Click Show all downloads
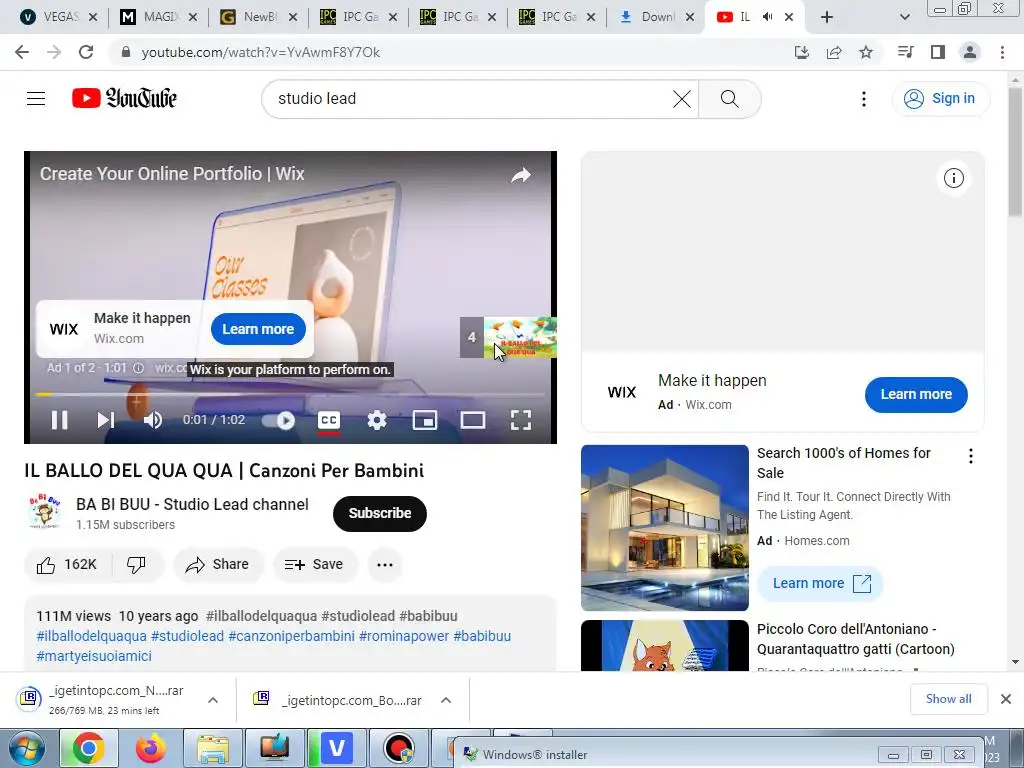The width and height of the screenshot is (1024, 768). coord(948,699)
